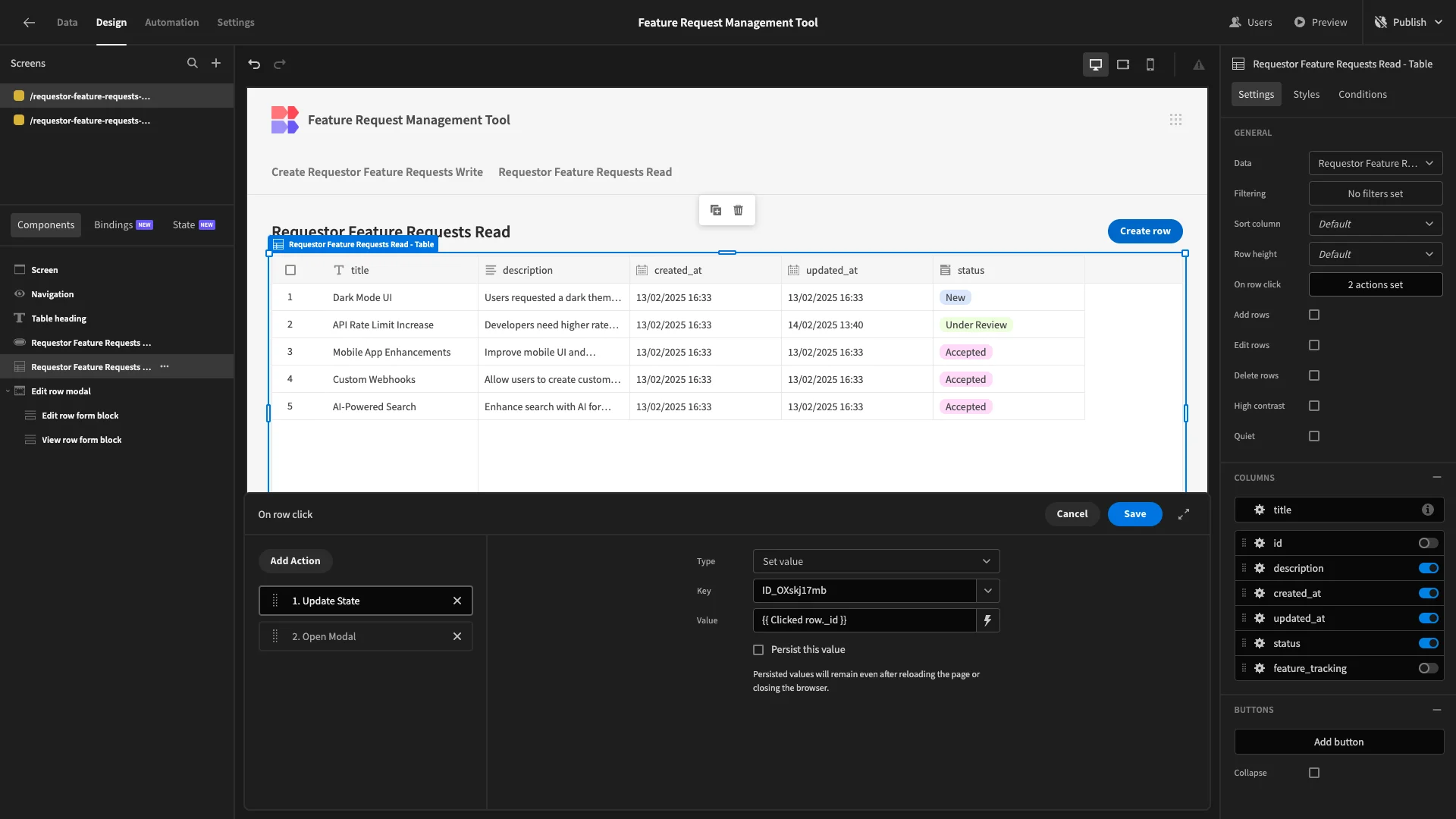Viewport: 1456px width, 819px height.
Task: Toggle off the description column
Action: 1428,568
